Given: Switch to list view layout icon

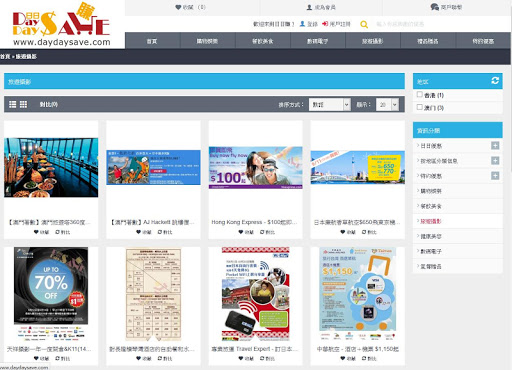Looking at the screenshot, I should pyautogui.click(x=13, y=104).
